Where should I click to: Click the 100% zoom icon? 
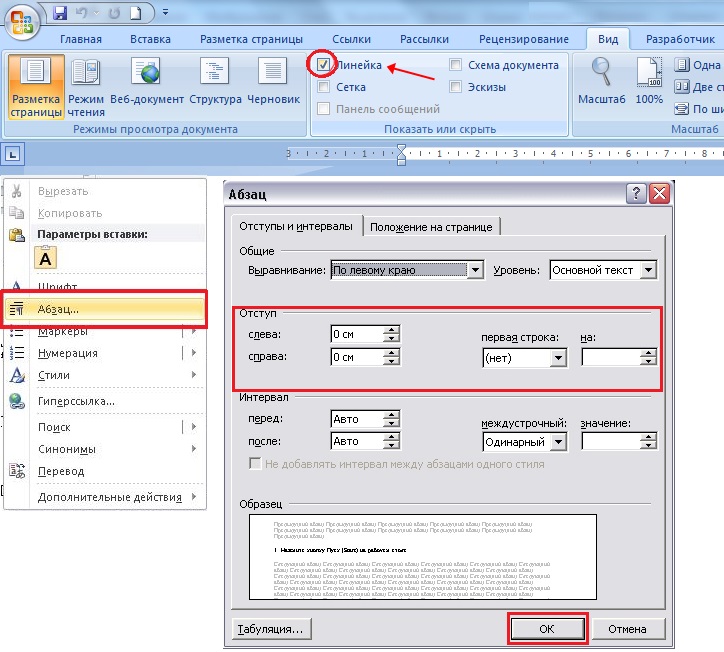click(649, 80)
